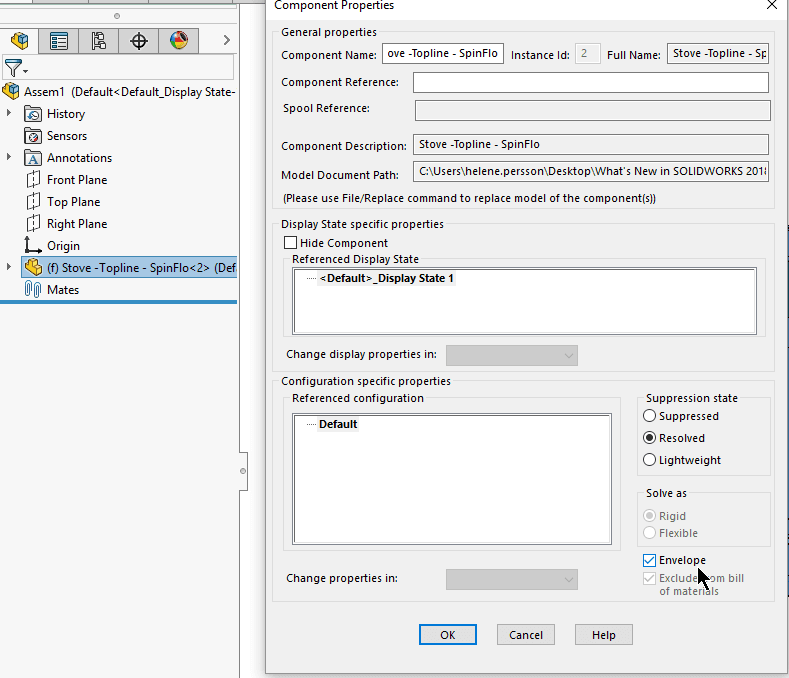Image resolution: width=789 pixels, height=678 pixels.
Task: Select the Mates folder icon
Action: (x=32, y=290)
